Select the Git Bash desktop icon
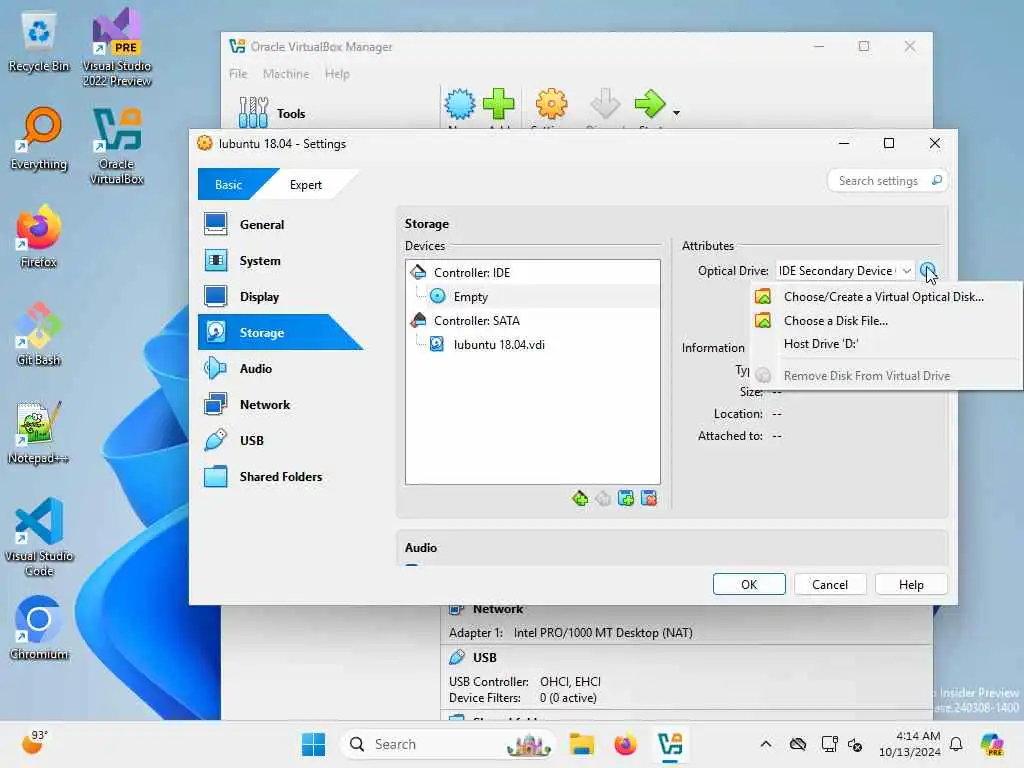The image size is (1024, 768). (x=39, y=334)
